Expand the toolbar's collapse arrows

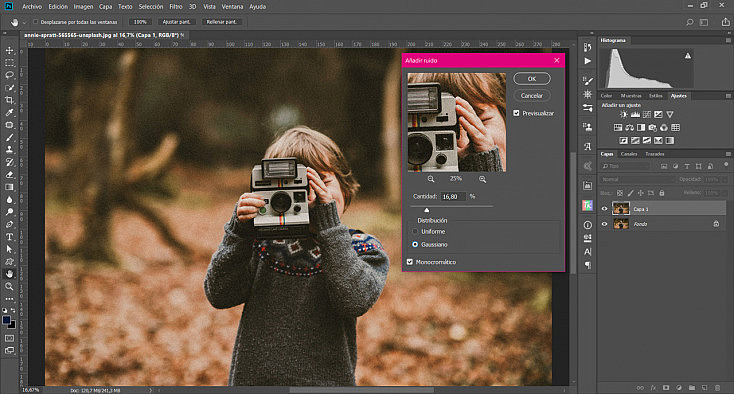pyautogui.click(x=5, y=34)
